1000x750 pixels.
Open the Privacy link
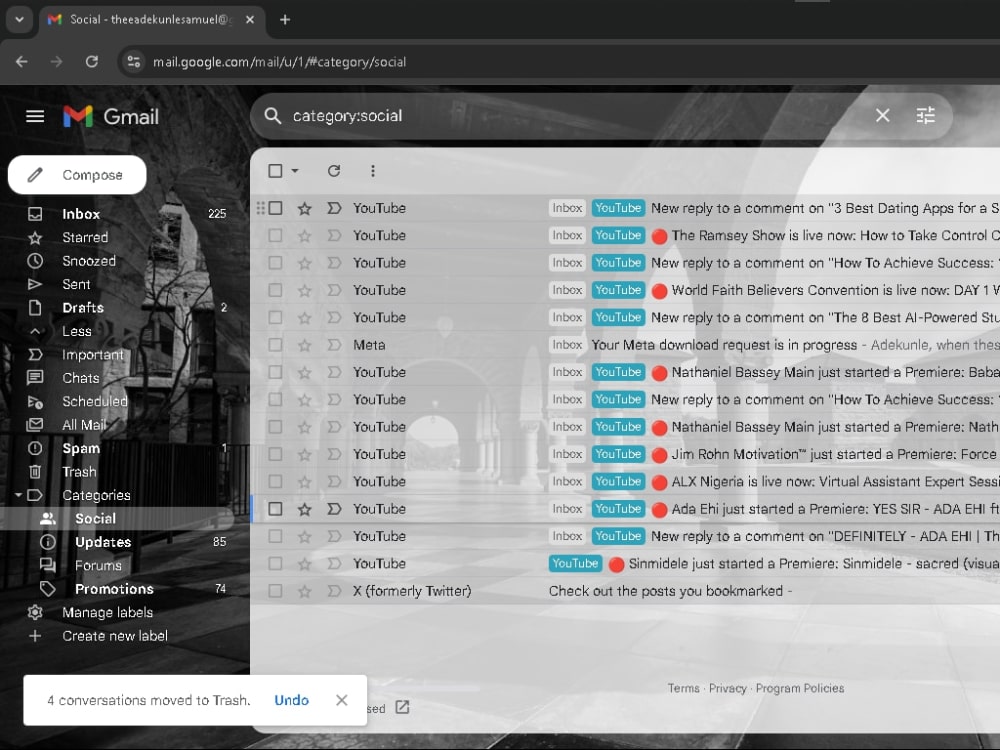click(728, 688)
